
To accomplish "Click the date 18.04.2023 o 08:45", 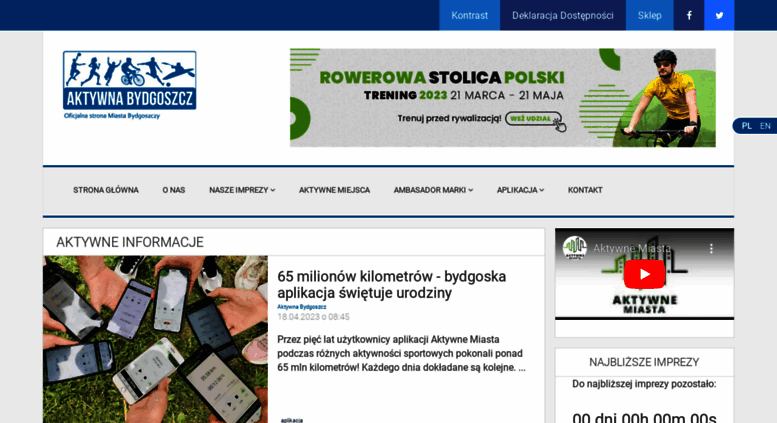I will [313, 317].
